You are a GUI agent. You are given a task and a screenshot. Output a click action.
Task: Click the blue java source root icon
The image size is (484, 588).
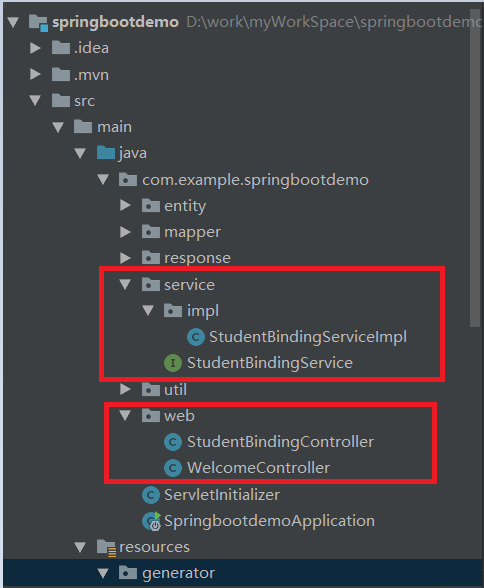click(106, 153)
